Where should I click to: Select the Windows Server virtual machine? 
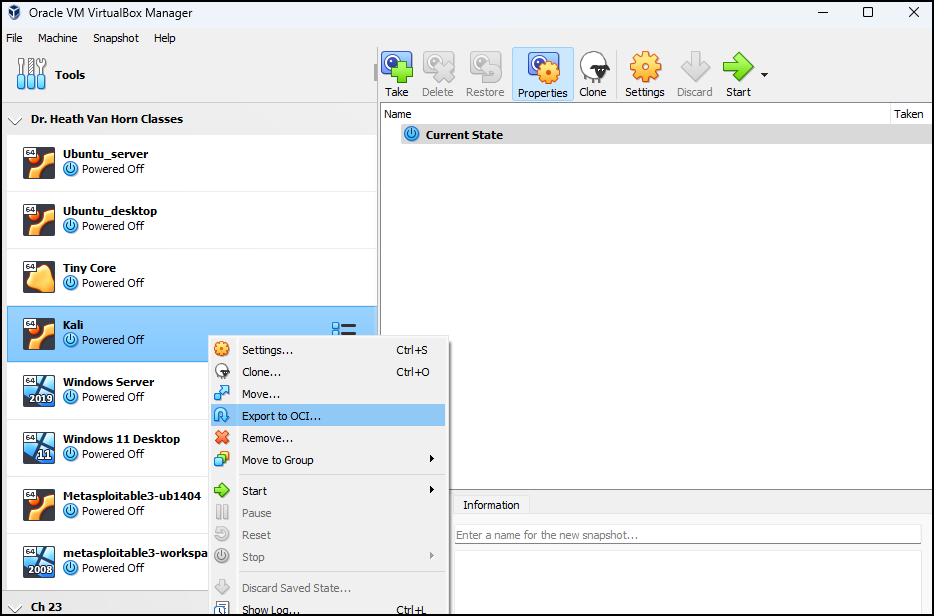(x=108, y=391)
